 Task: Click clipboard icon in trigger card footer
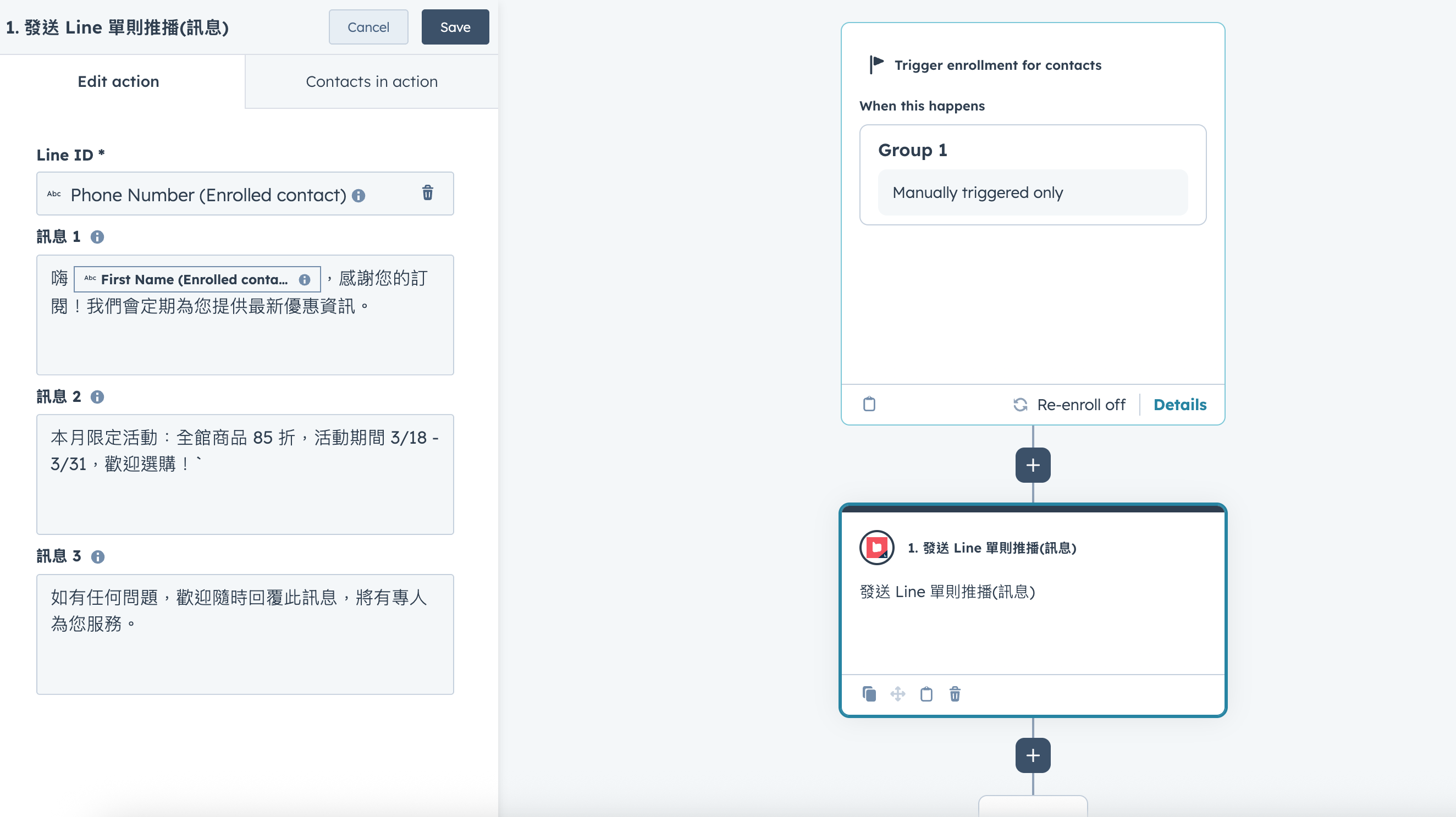tap(869, 405)
